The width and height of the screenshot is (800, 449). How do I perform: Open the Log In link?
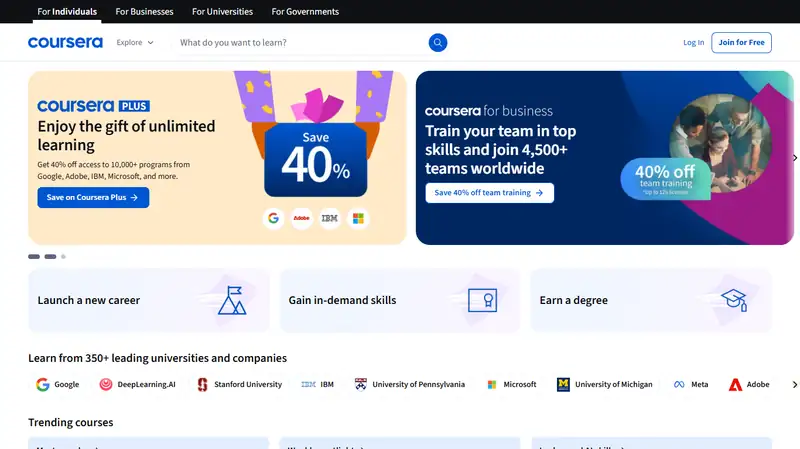point(693,42)
